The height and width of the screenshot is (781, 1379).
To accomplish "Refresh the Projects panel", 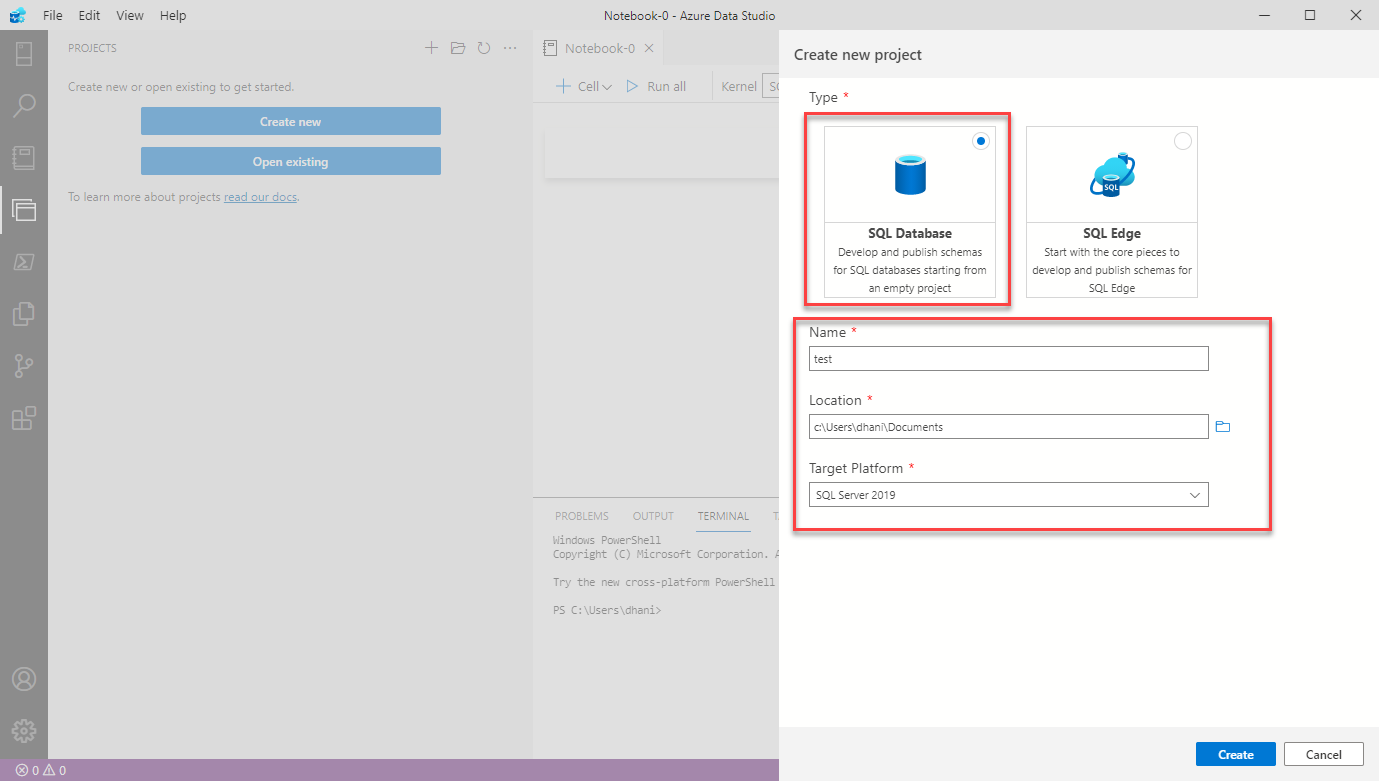I will pos(484,48).
